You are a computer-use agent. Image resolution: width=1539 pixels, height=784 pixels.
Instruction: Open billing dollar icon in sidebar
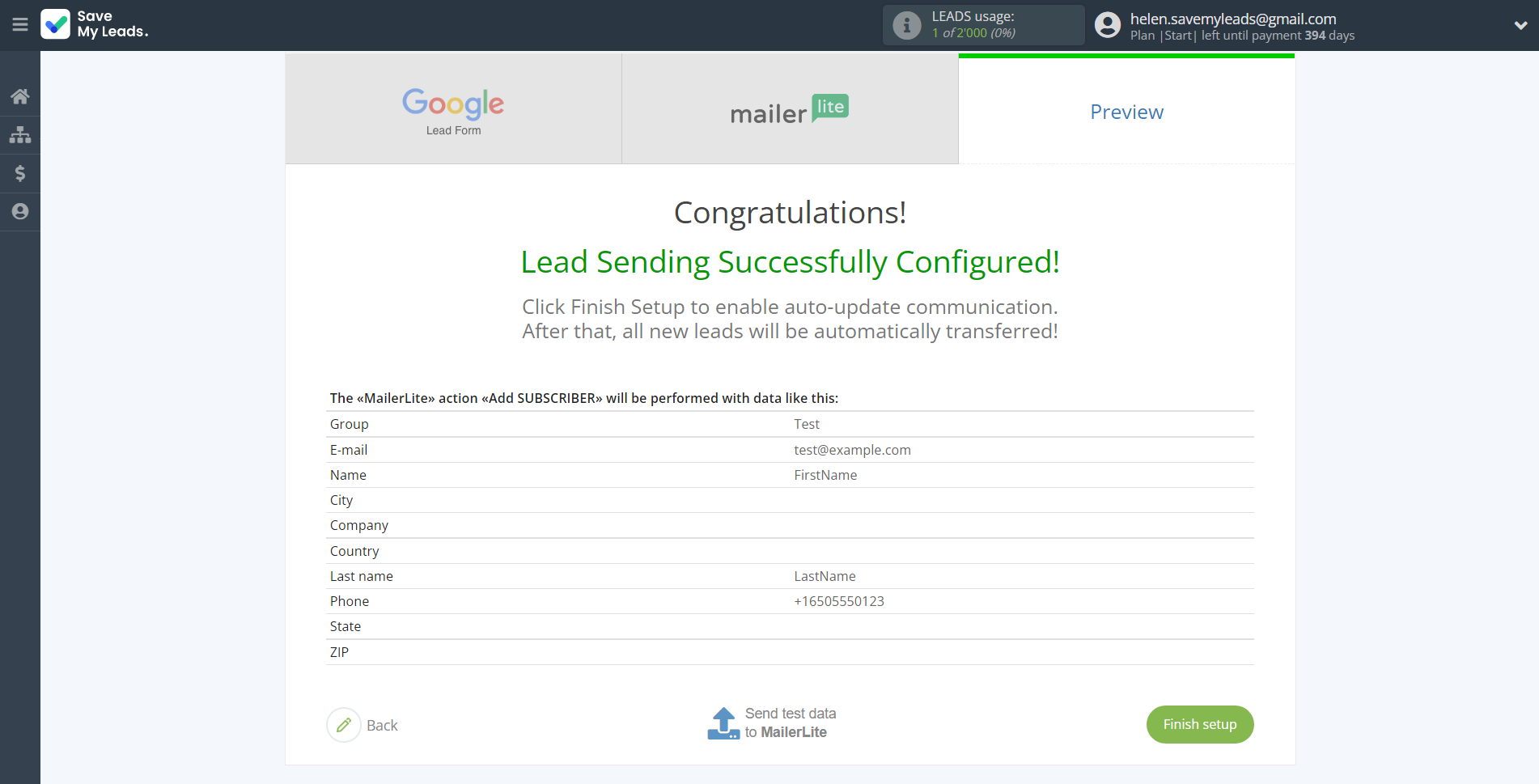pyautogui.click(x=20, y=173)
